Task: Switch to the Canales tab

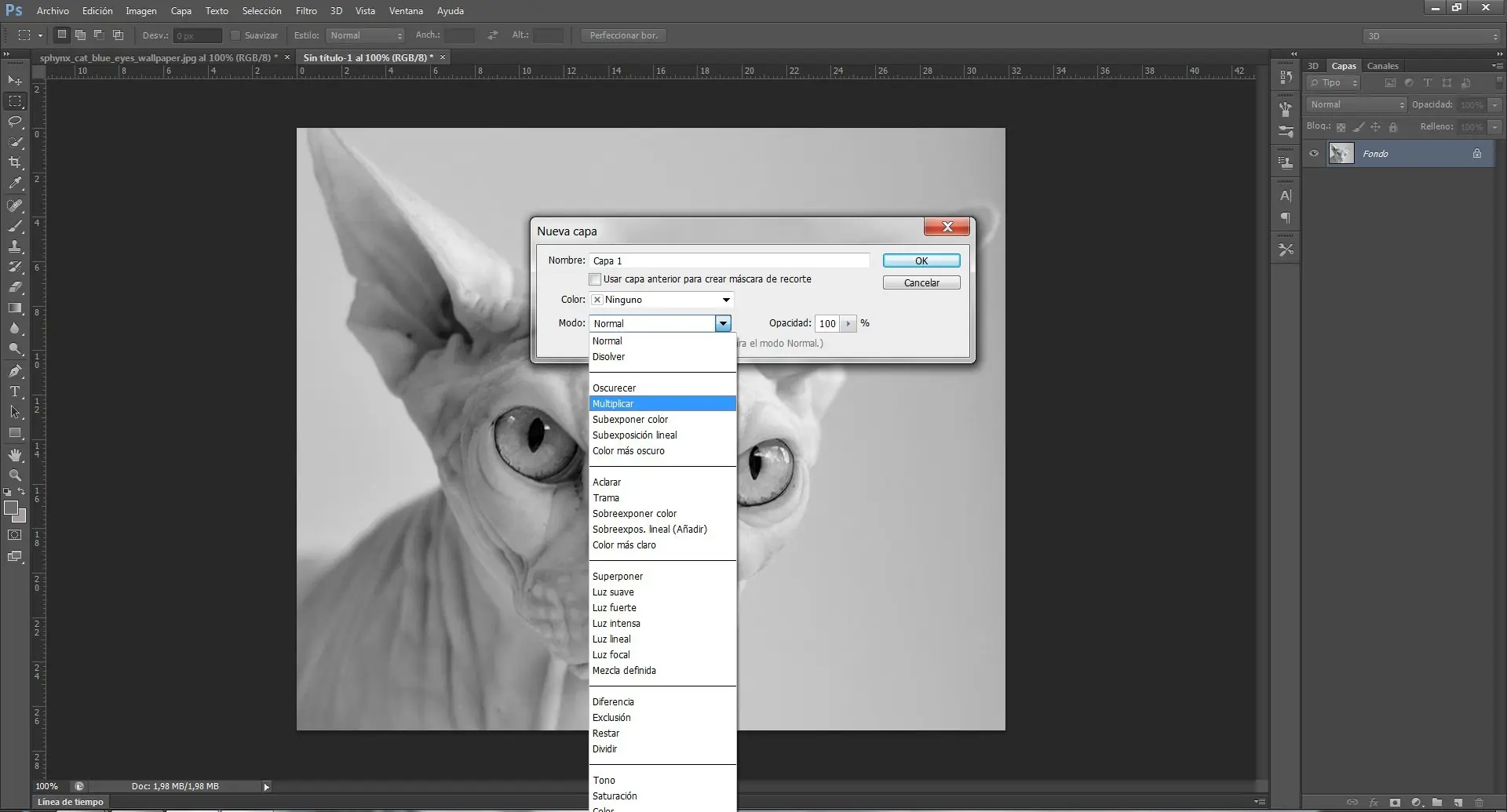Action: [1382, 66]
